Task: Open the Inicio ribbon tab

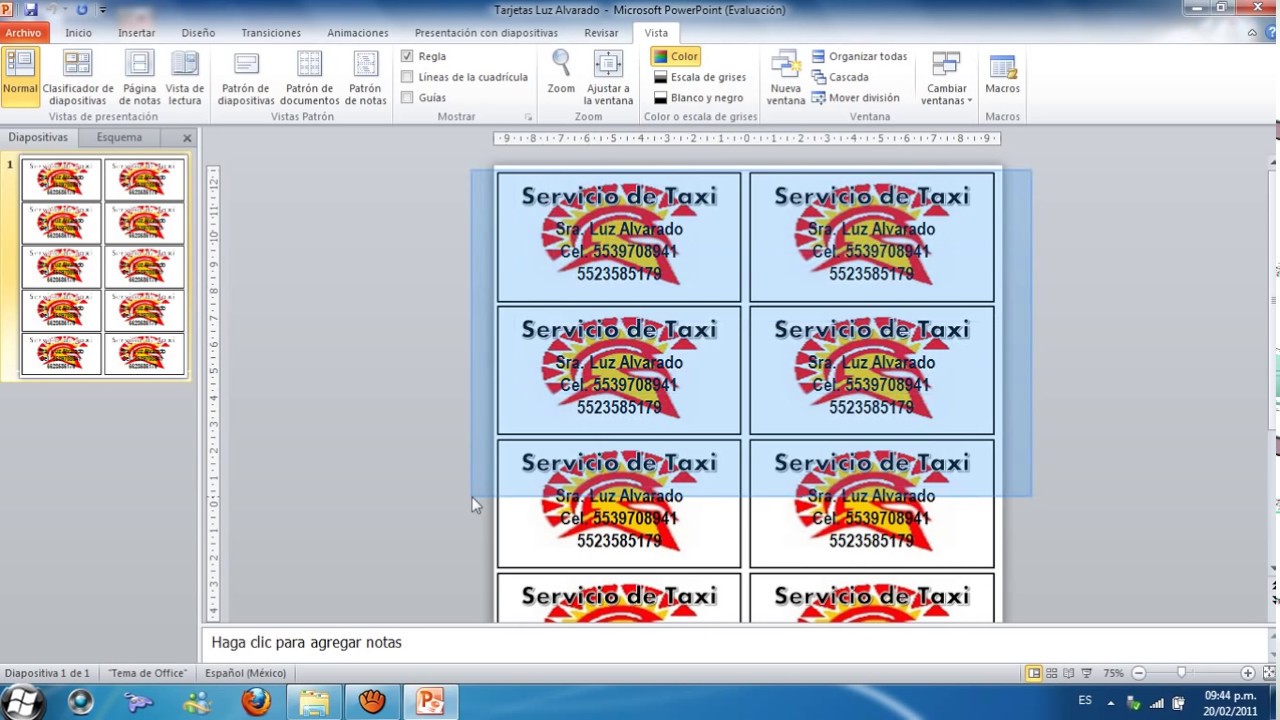Action: [78, 33]
